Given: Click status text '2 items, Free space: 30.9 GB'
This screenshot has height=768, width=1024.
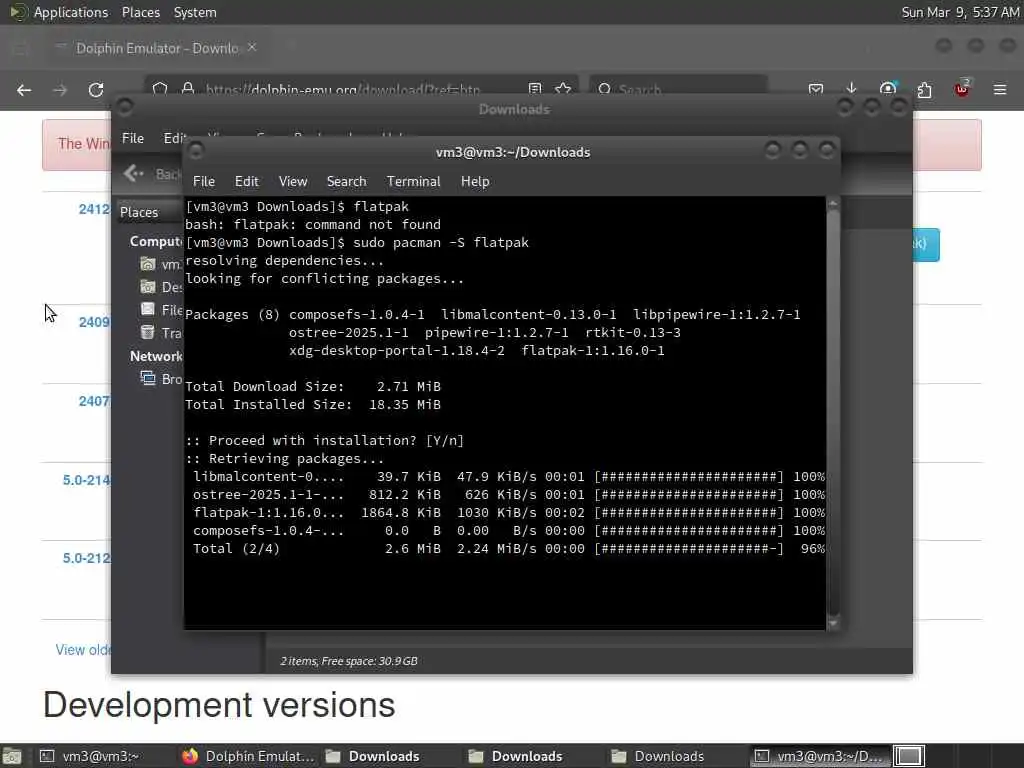Looking at the screenshot, I should click(x=349, y=661).
